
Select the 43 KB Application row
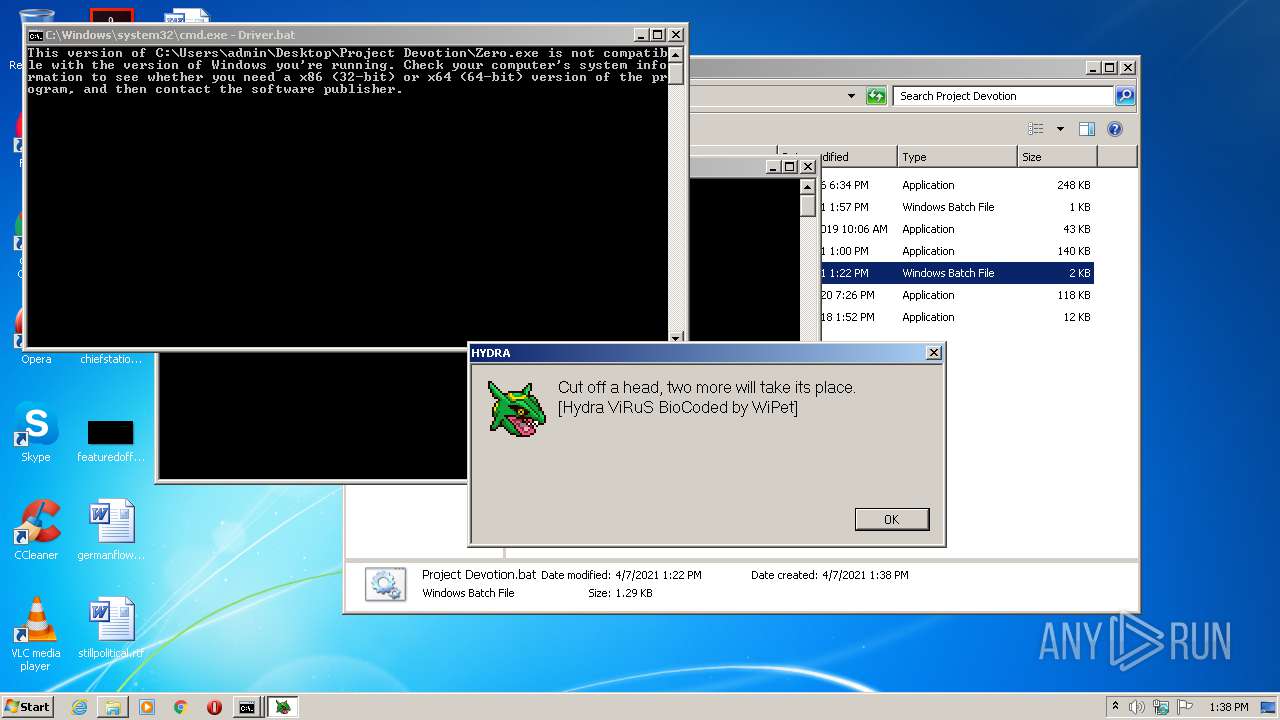[x=957, y=229]
